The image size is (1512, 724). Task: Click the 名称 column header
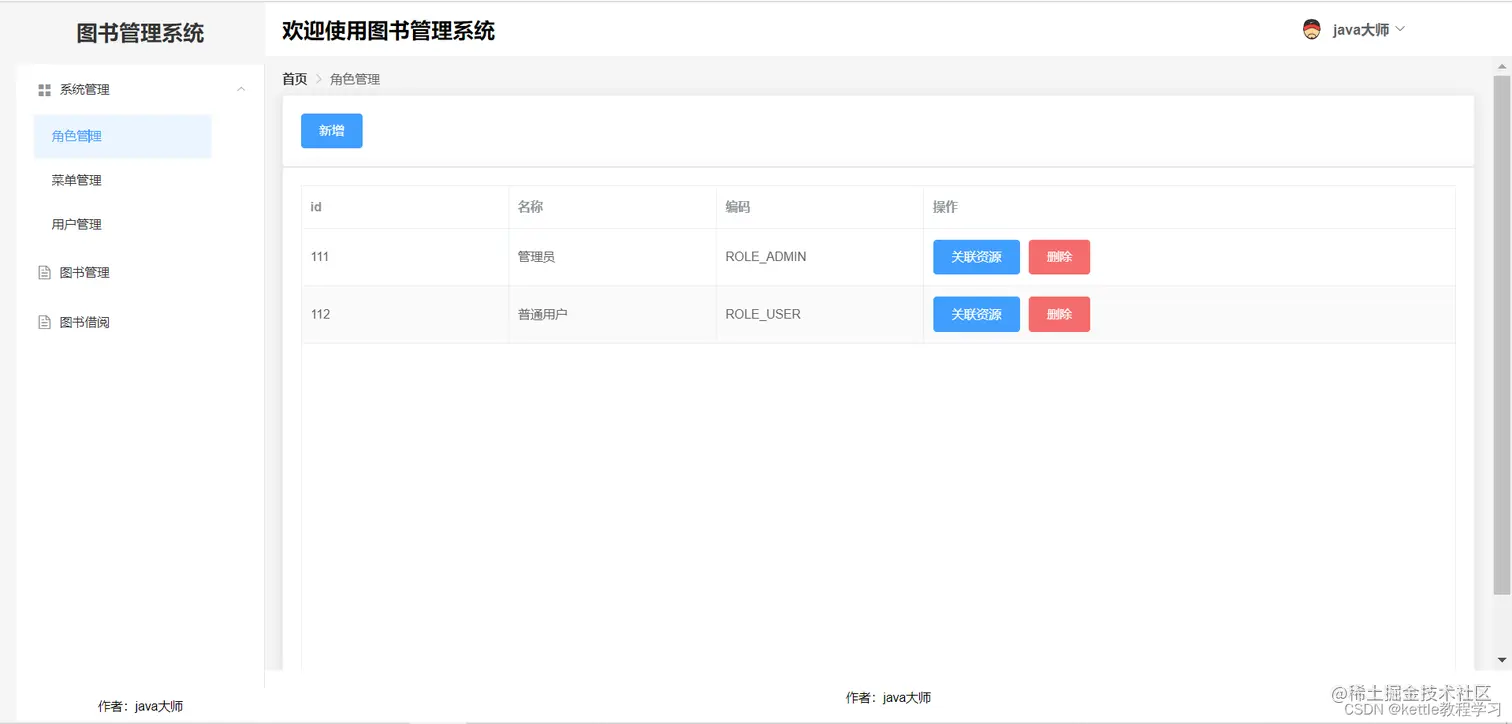[x=530, y=207]
